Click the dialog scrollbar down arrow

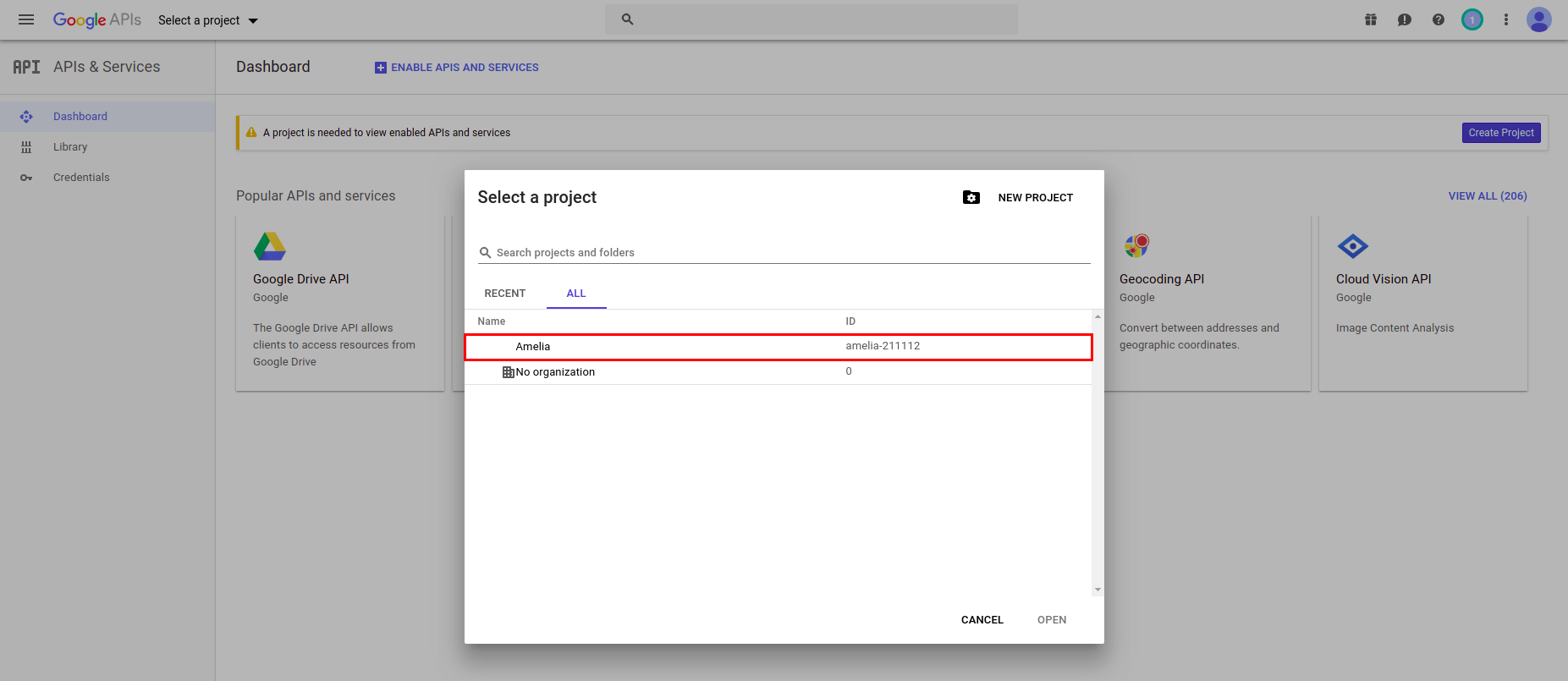point(1098,590)
